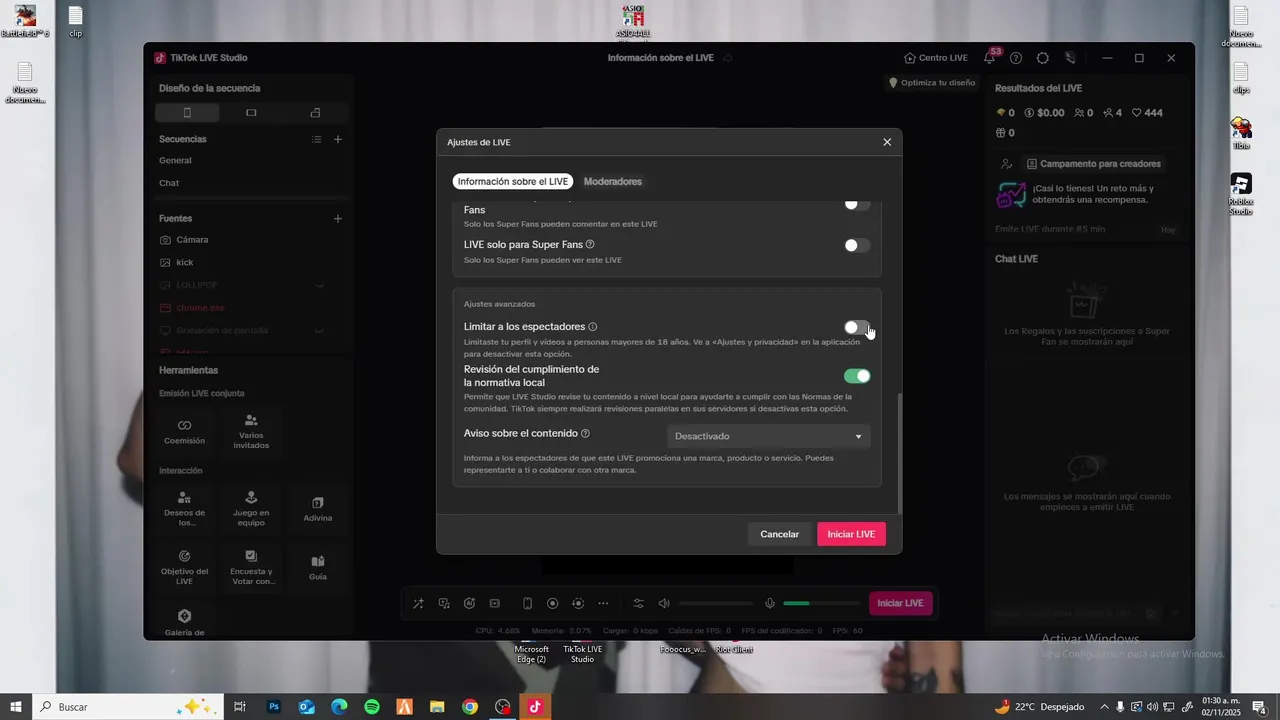
Task: Open the Varios invitados tool
Action: click(x=251, y=432)
